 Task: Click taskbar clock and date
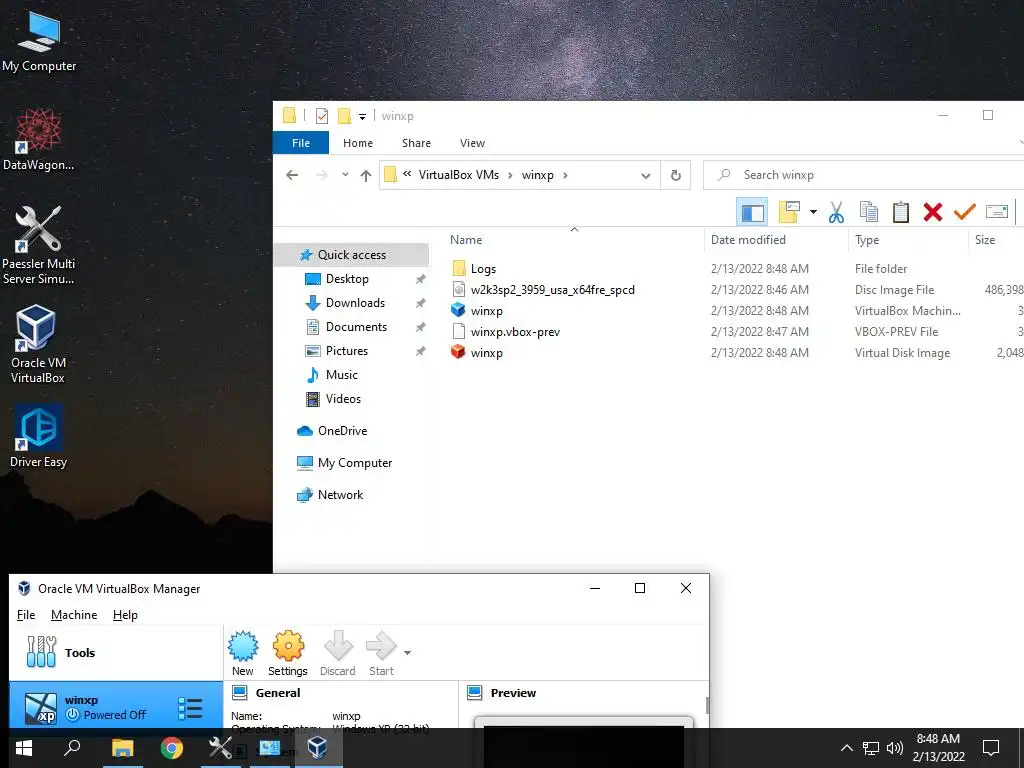tap(938, 748)
